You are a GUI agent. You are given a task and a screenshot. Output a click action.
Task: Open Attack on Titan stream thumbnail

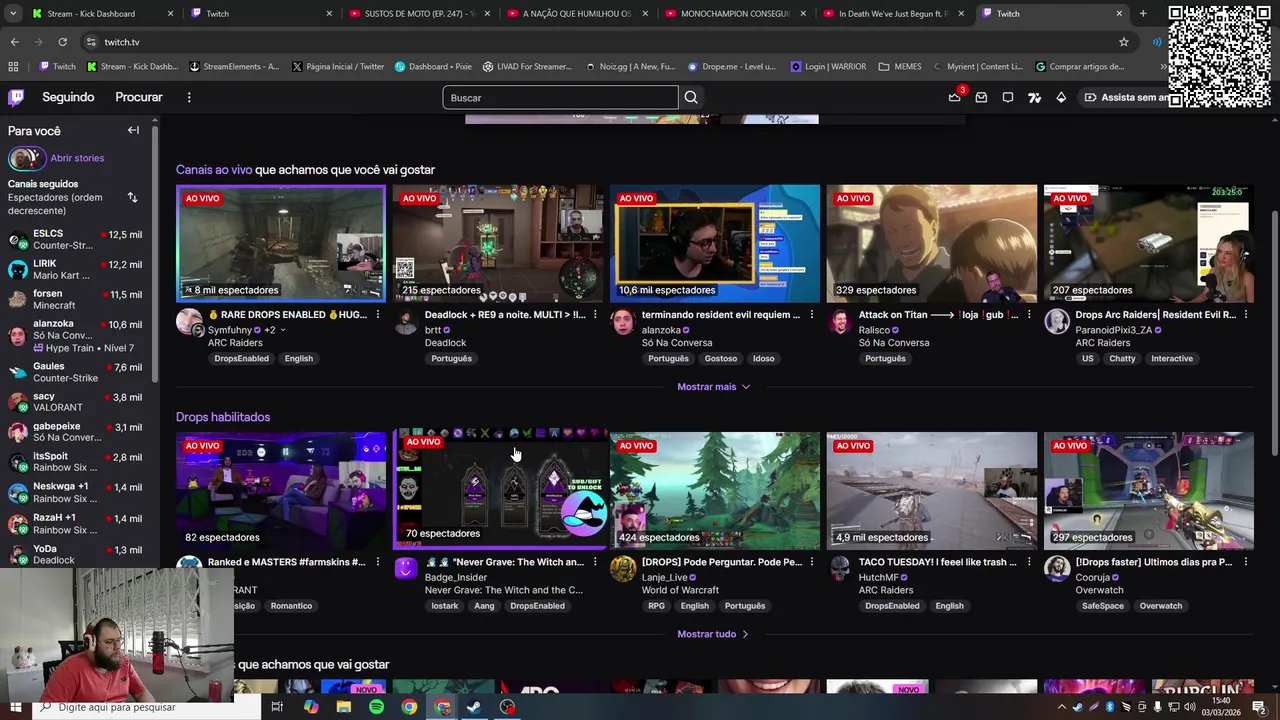click(932, 243)
